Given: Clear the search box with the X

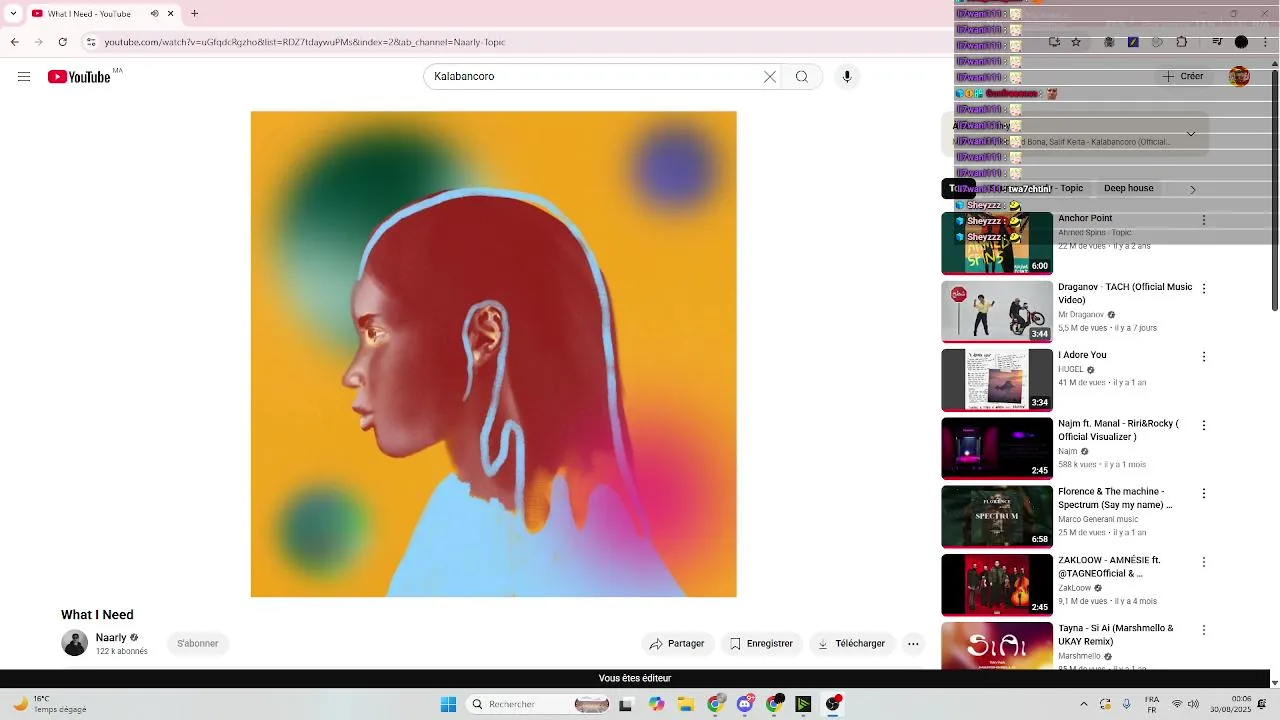Looking at the screenshot, I should click(770, 77).
